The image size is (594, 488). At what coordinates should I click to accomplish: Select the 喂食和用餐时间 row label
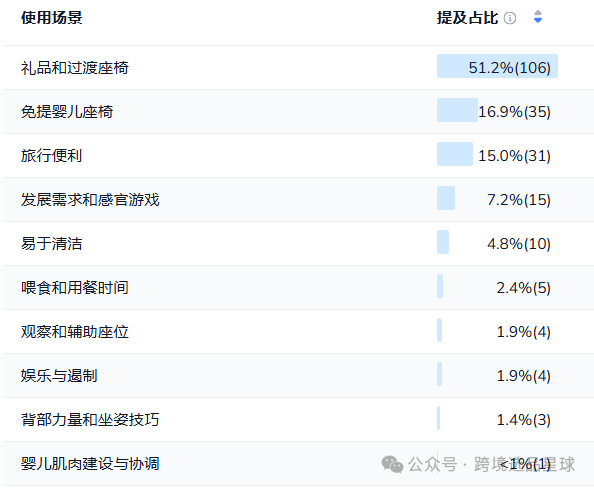click(75, 288)
